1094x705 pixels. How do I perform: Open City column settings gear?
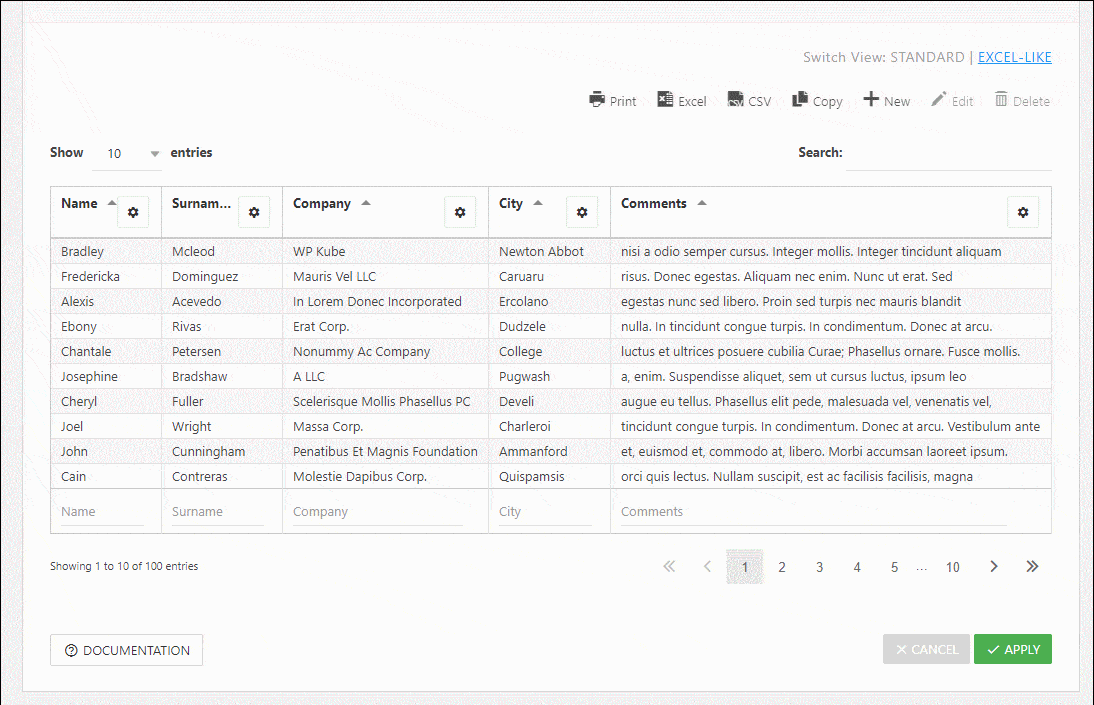(x=582, y=212)
